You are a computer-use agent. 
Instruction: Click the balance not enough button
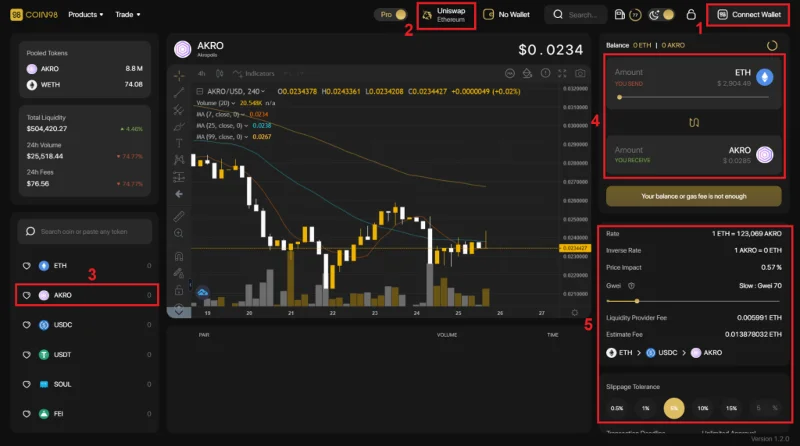coord(693,196)
